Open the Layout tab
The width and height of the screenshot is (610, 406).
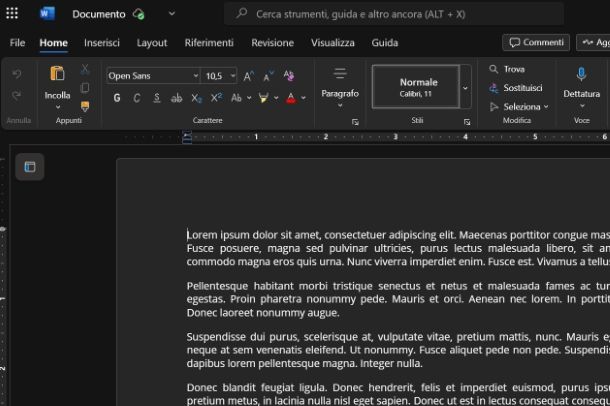[152, 43]
